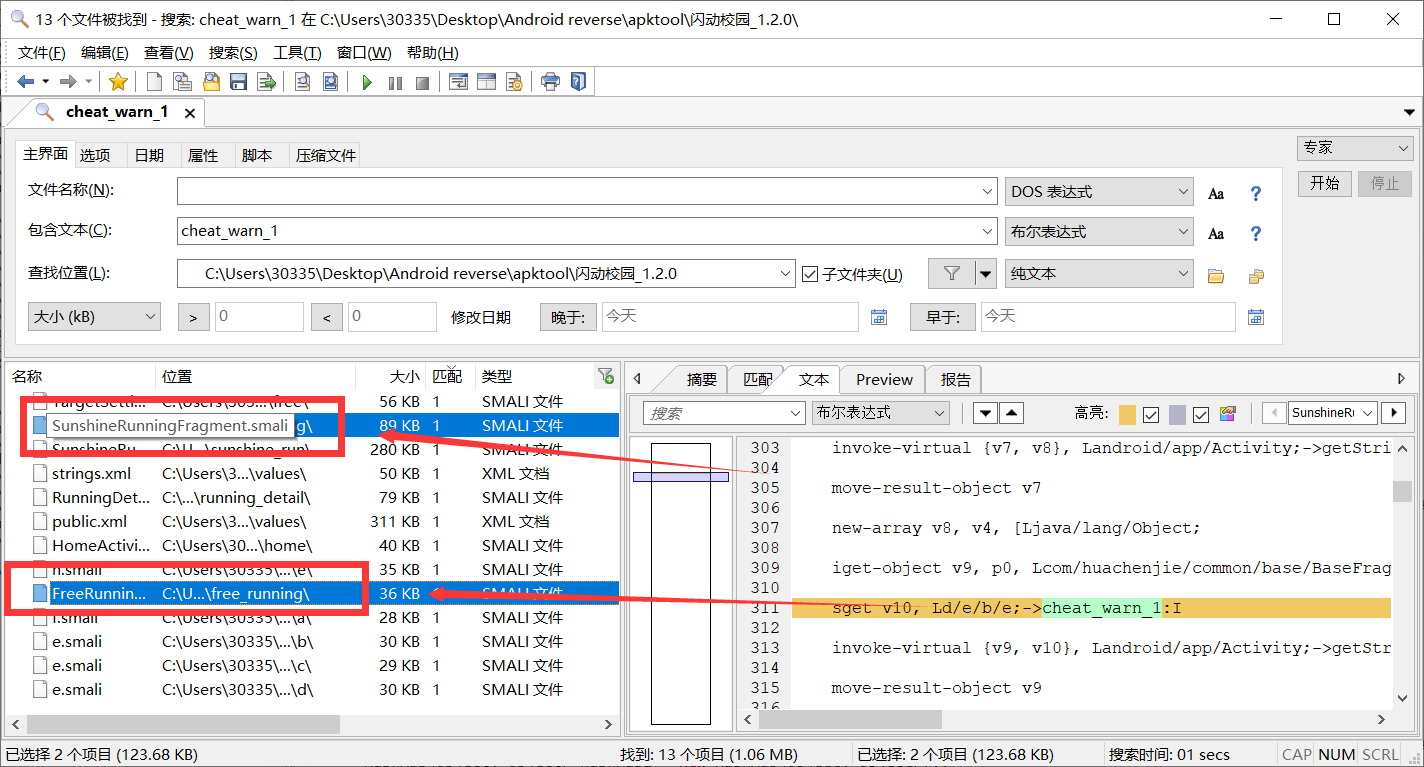The width and height of the screenshot is (1424, 767).
Task: Stop search using the square stop icon
Action: point(423,82)
